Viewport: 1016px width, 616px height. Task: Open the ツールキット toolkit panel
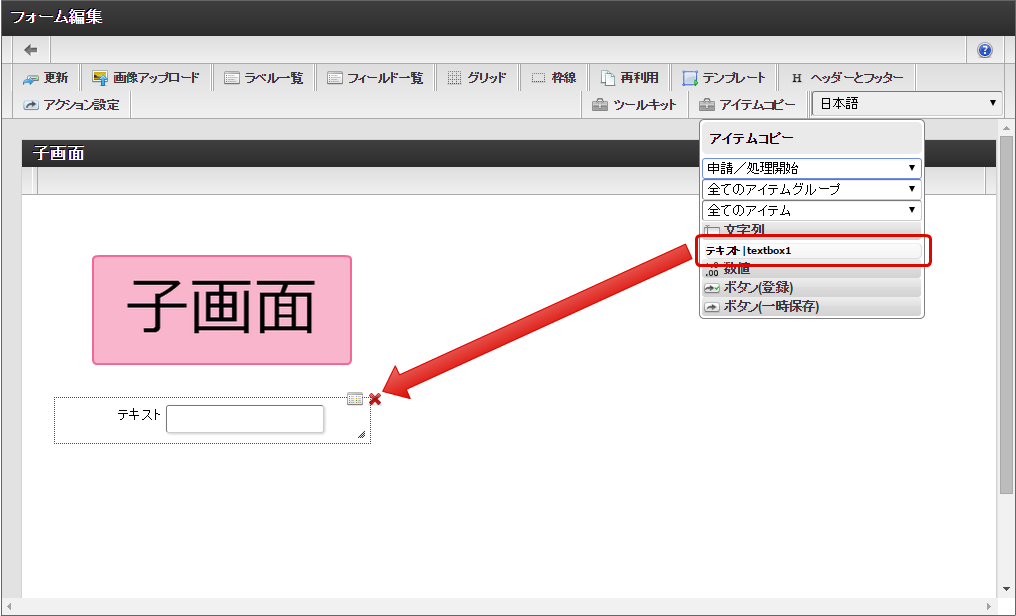coord(634,105)
